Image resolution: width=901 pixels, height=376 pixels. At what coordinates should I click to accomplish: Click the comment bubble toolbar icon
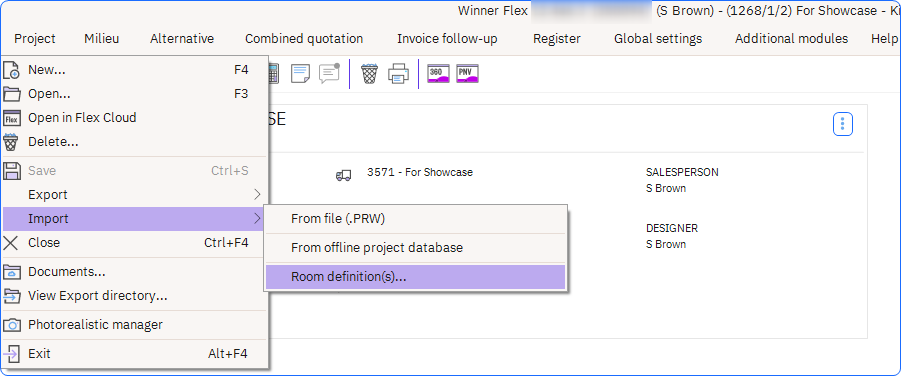point(329,74)
